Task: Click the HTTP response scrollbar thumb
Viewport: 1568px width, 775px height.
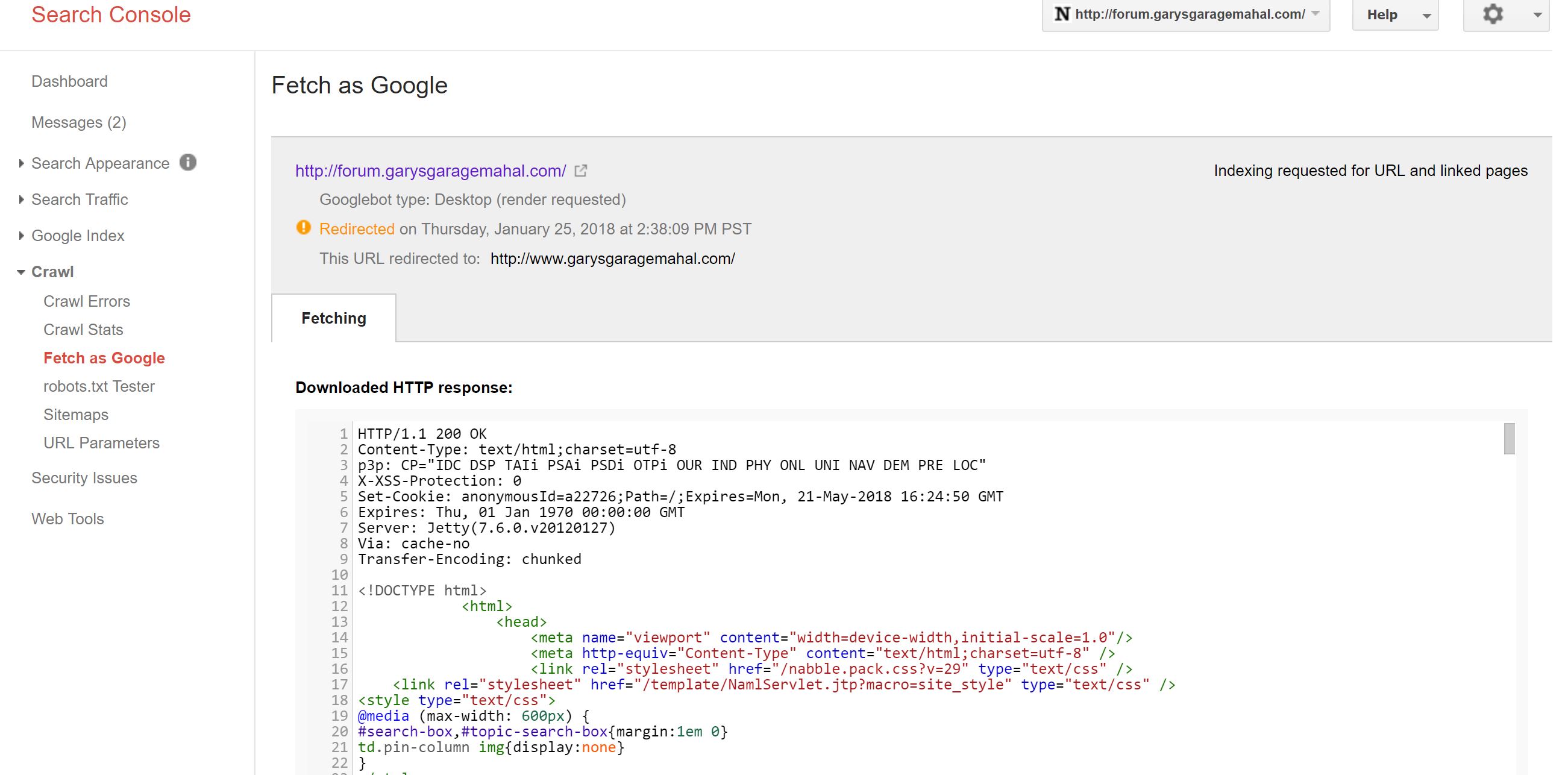Action: click(x=1509, y=438)
